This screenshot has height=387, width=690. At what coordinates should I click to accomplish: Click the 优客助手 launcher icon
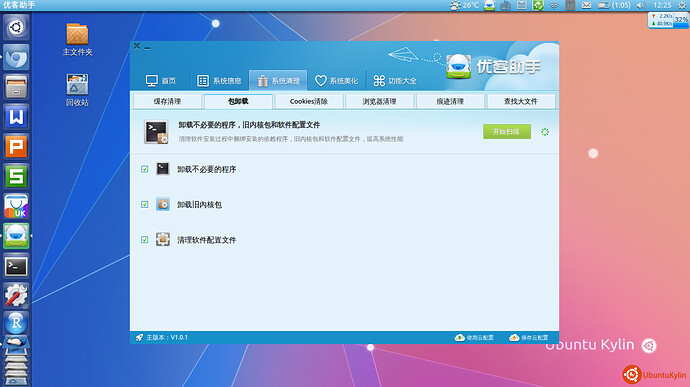click(x=16, y=236)
